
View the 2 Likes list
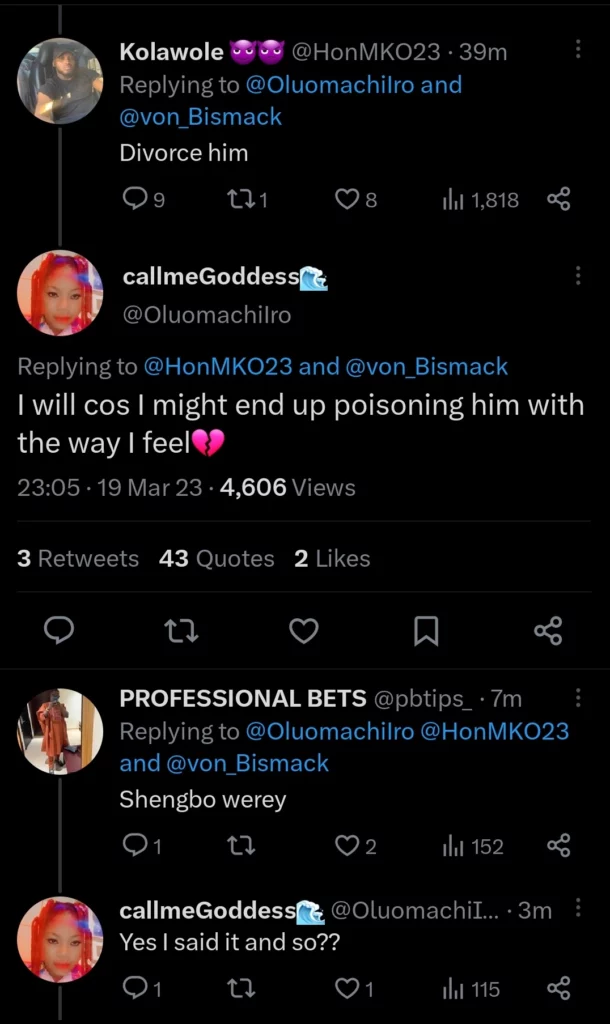click(332, 558)
